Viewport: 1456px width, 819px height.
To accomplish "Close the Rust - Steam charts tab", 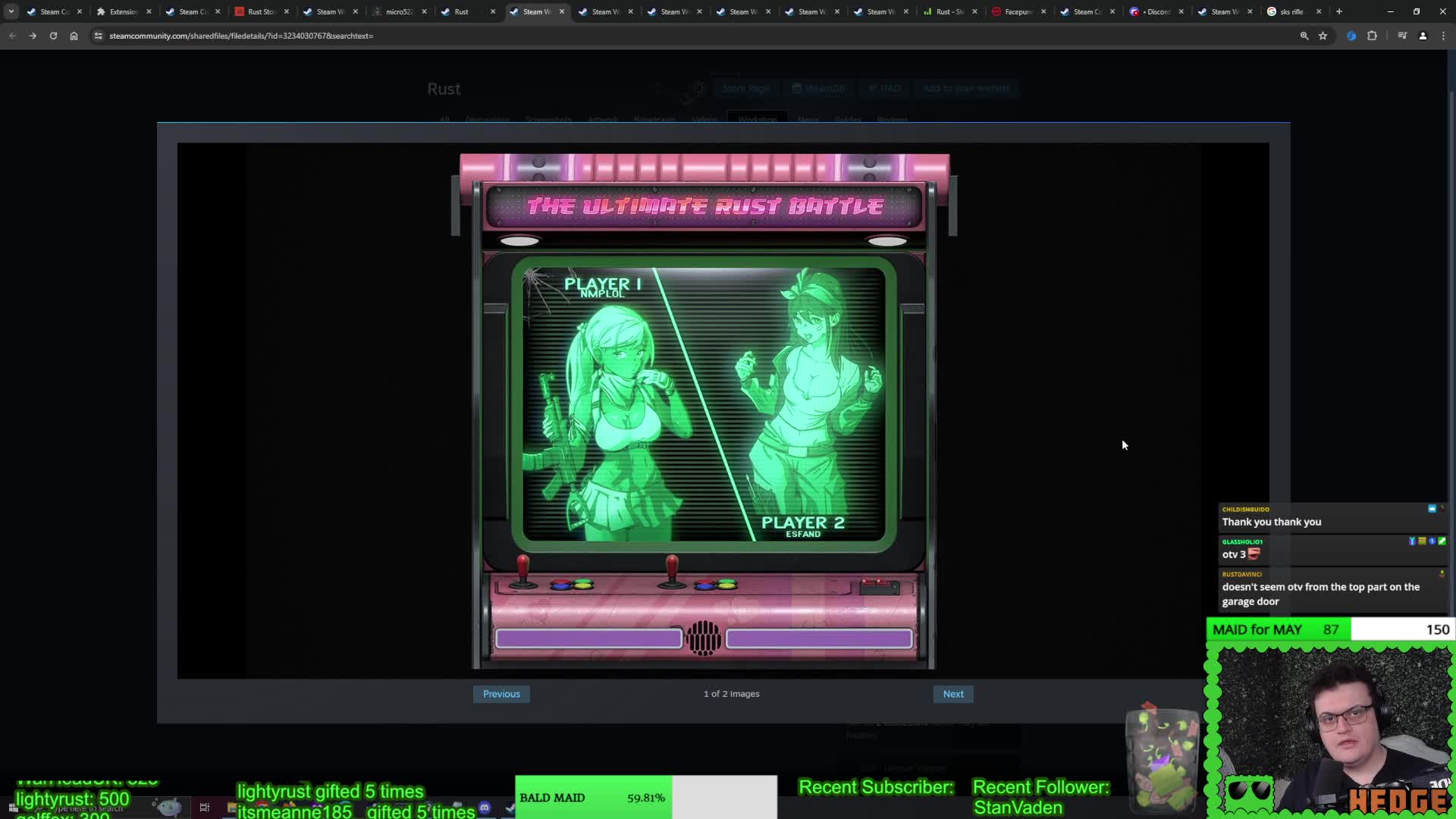I will (974, 11).
